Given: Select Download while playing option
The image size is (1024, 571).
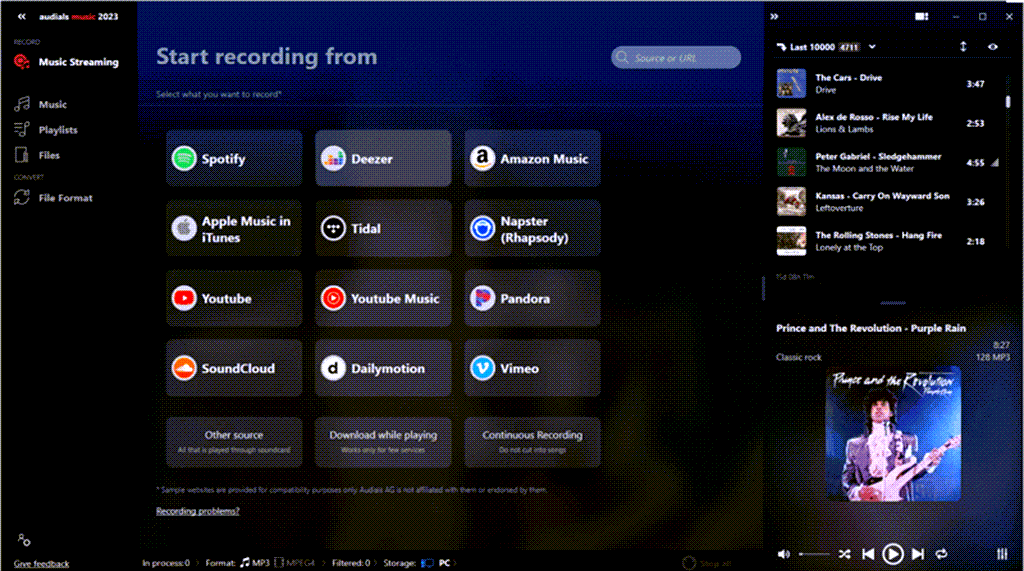Looking at the screenshot, I should tap(383, 442).
